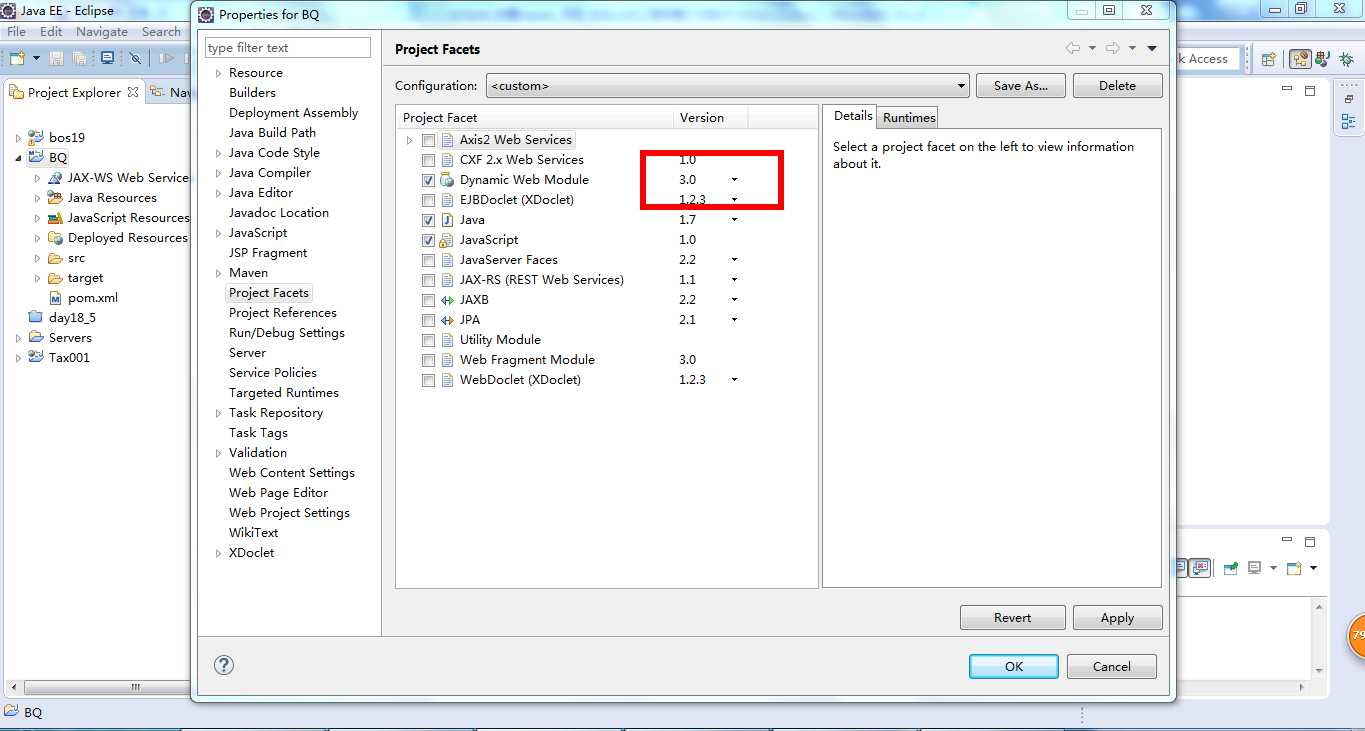Enable Utility Module checkbox
The height and width of the screenshot is (731, 1365).
point(428,340)
